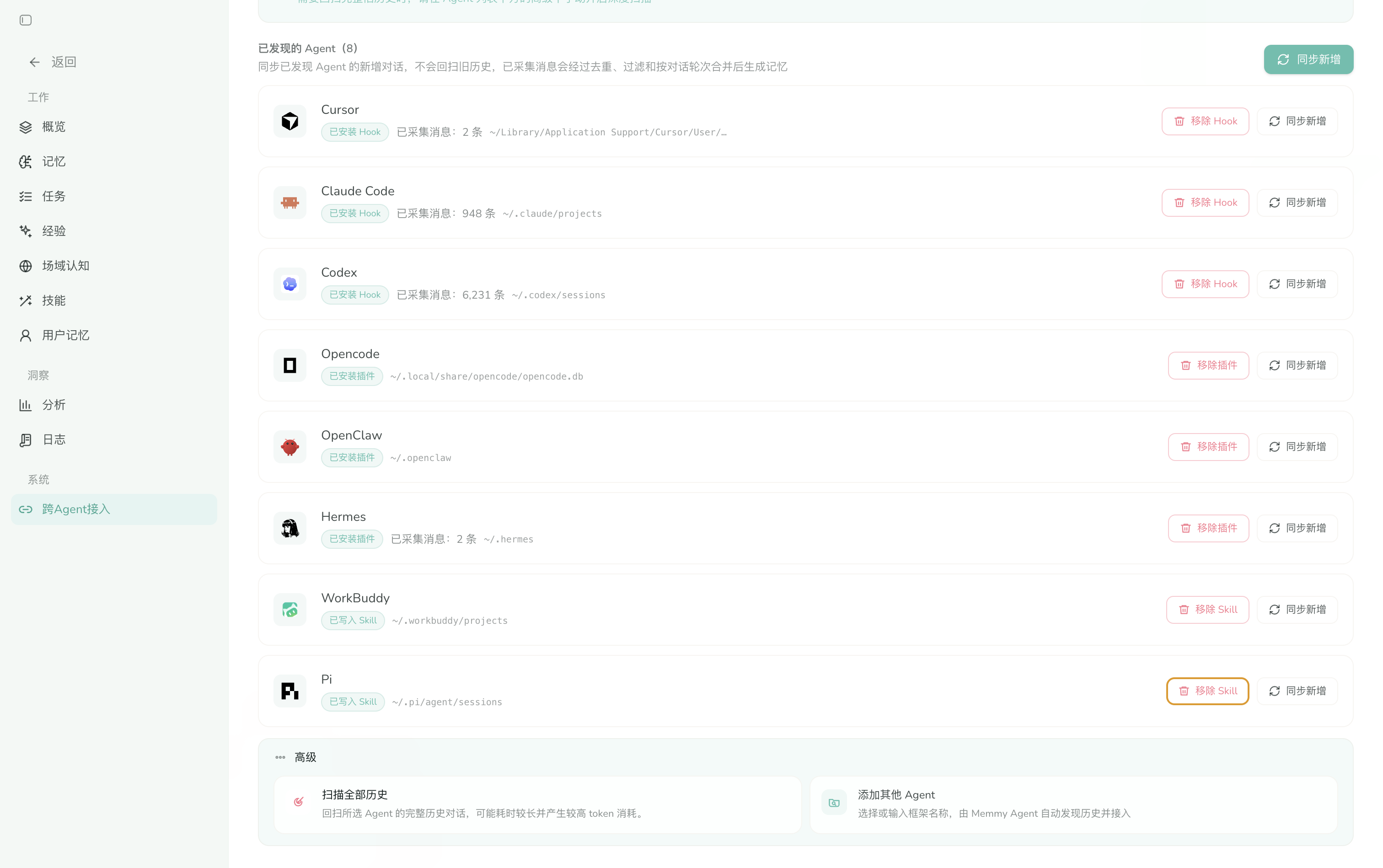Sync new conversations for Opencode
This screenshot has width=1383, height=868.
(x=1297, y=366)
